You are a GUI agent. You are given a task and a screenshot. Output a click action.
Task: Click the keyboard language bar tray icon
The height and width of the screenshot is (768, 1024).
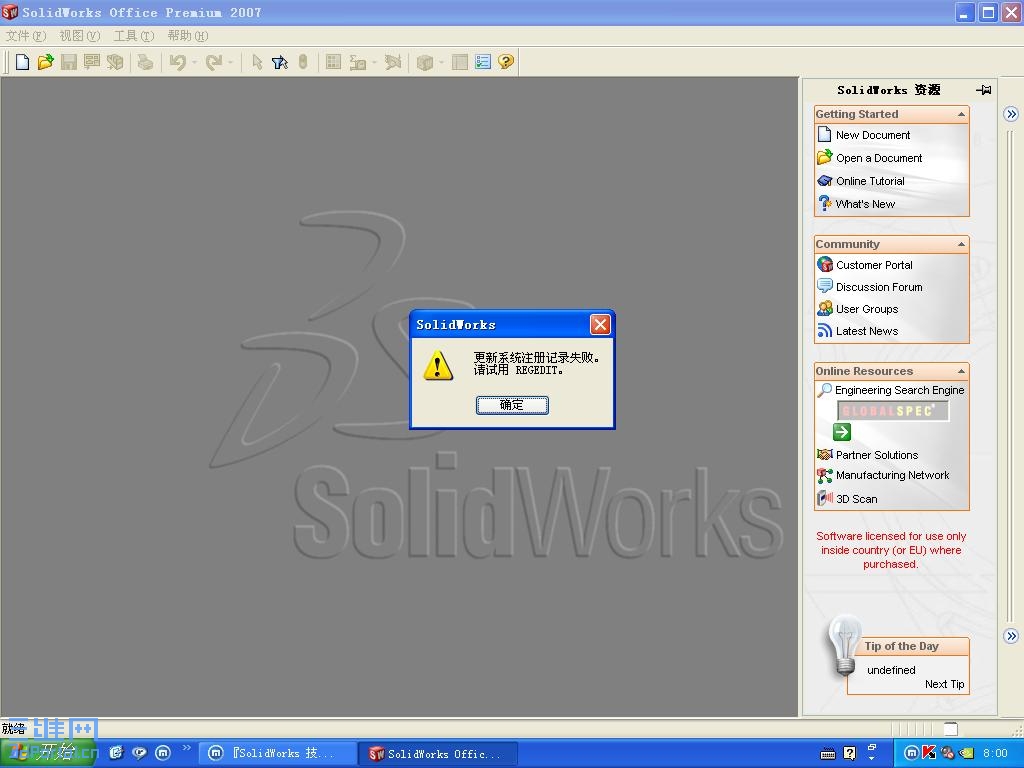(828, 754)
